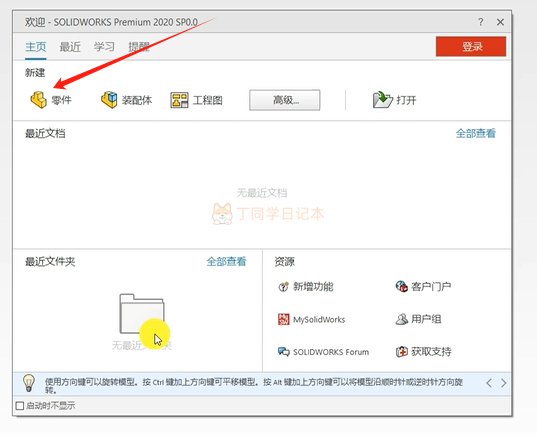View all recent folders 全部查看 link
This screenshot has height=435, width=537.
point(226,261)
